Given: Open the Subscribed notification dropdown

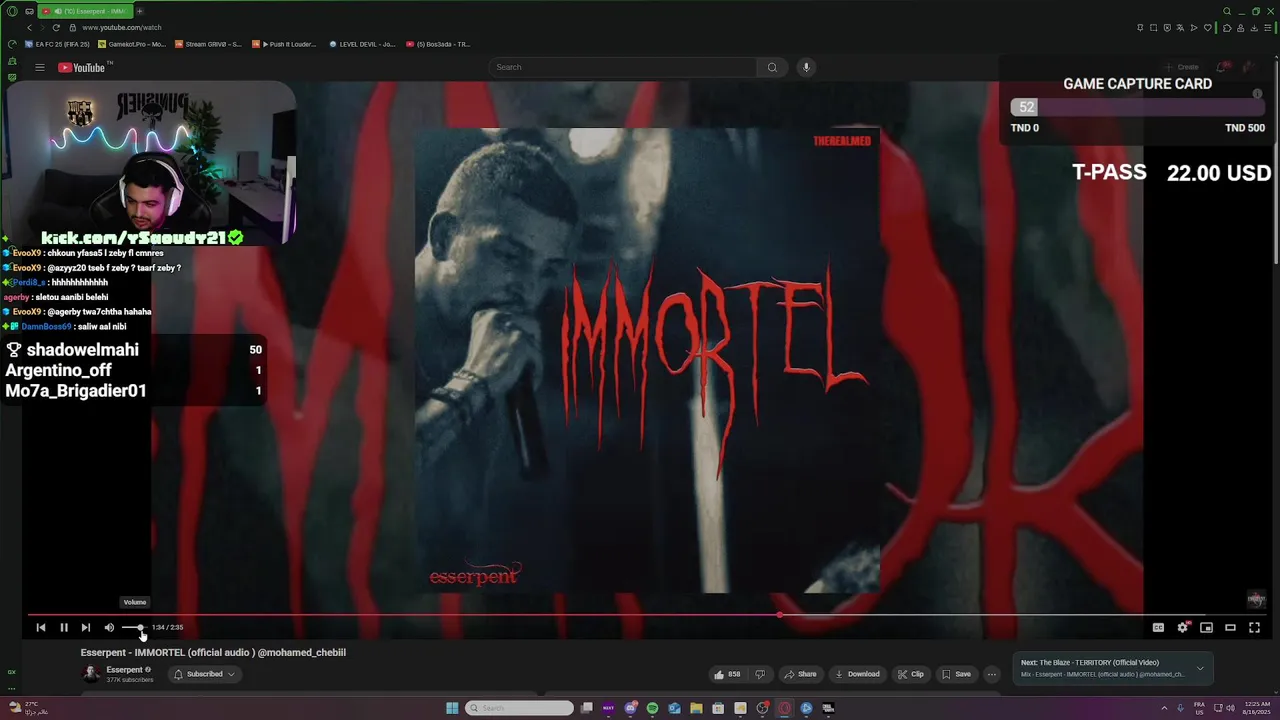Looking at the screenshot, I should click(204, 674).
